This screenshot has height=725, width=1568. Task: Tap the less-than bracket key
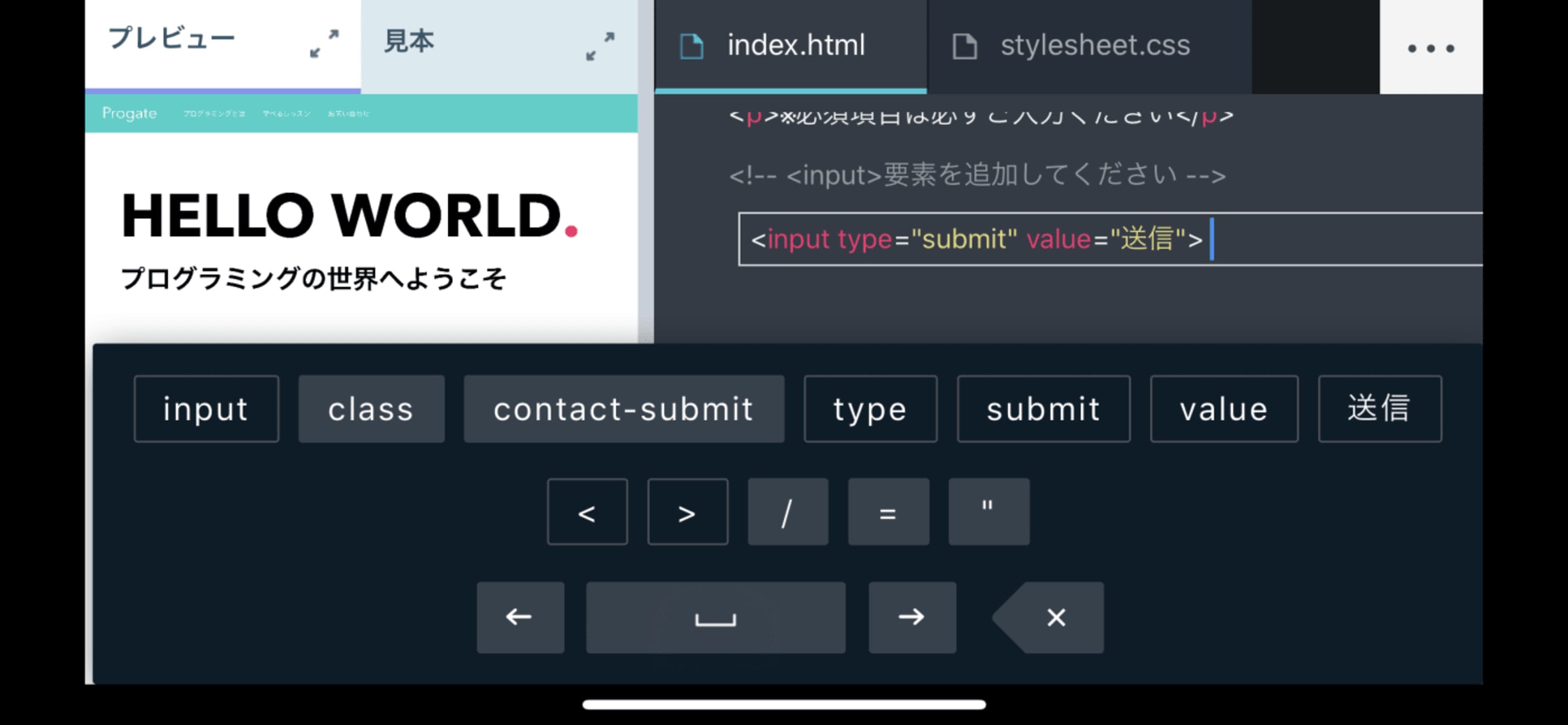[x=587, y=512]
